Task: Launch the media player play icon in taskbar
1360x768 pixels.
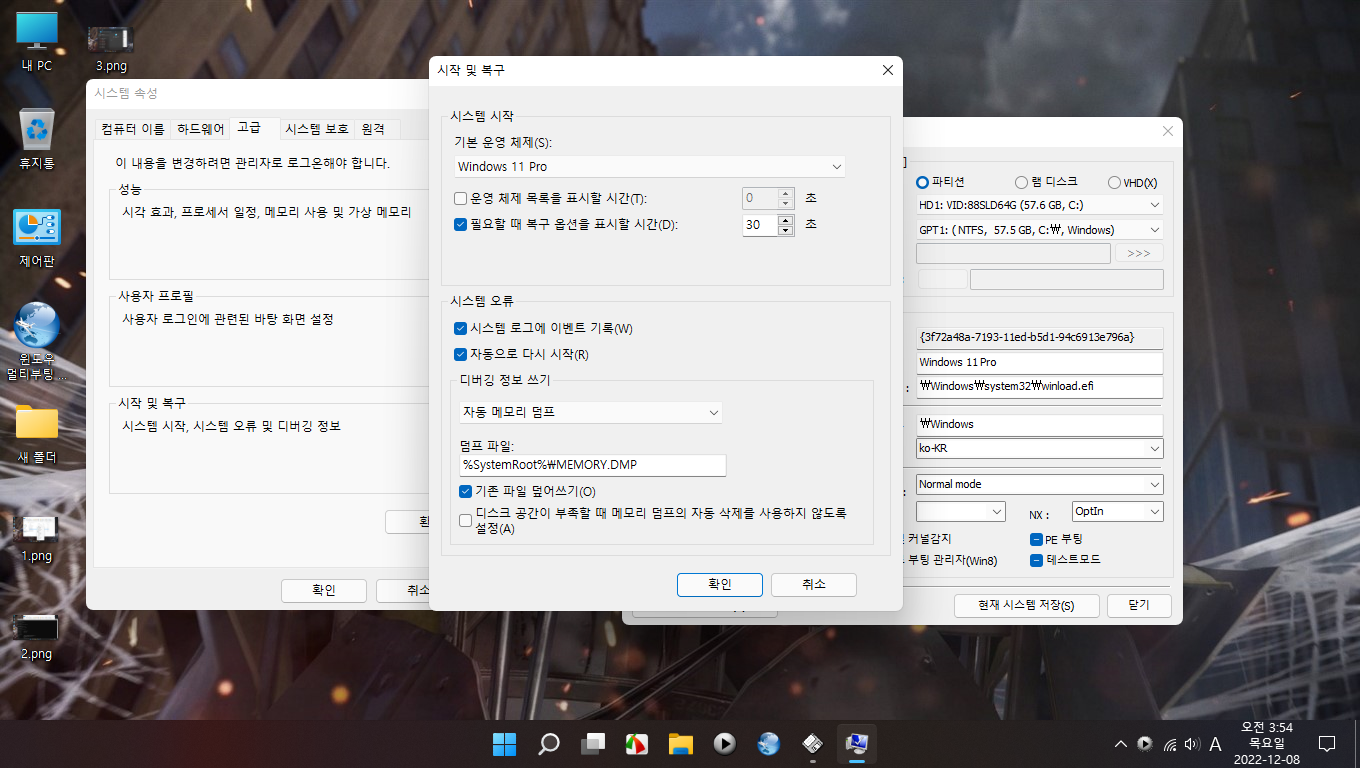Action: tap(725, 744)
